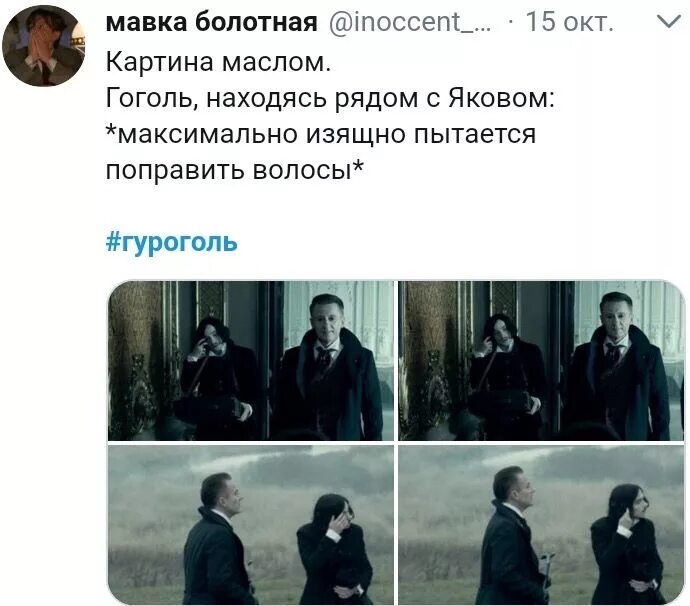Click man touching hair in bottom-left photo
Image resolution: width=690 pixels, height=606 pixels.
coord(334,550)
